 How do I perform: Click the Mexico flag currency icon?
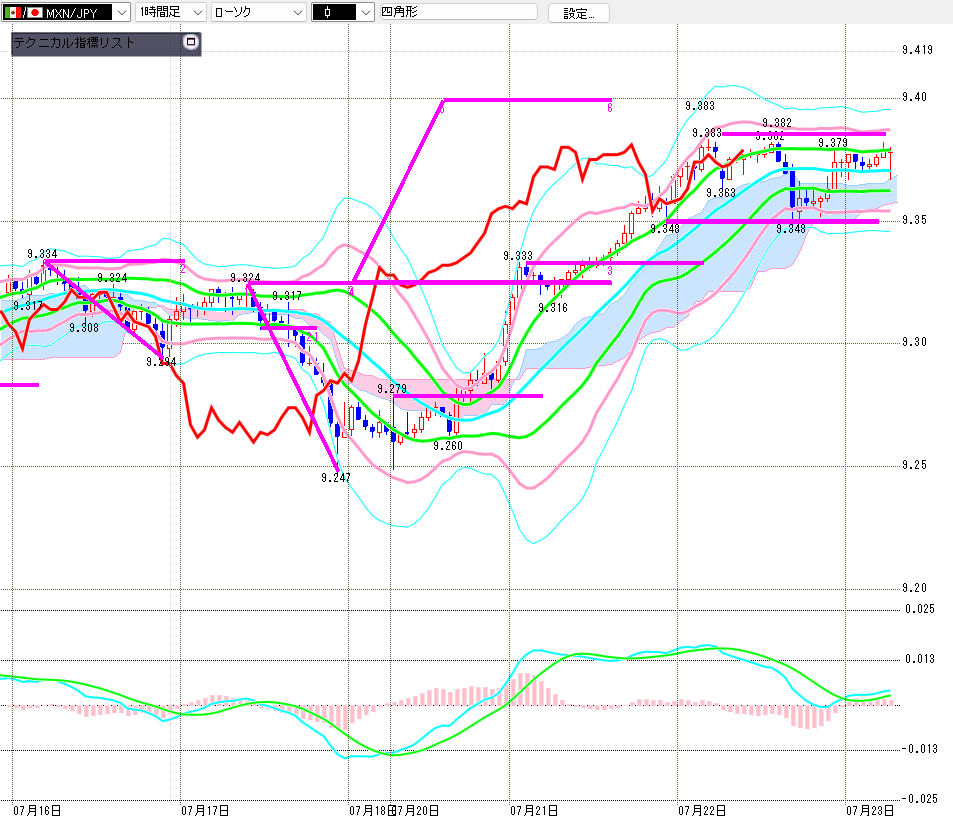pyautogui.click(x=12, y=12)
